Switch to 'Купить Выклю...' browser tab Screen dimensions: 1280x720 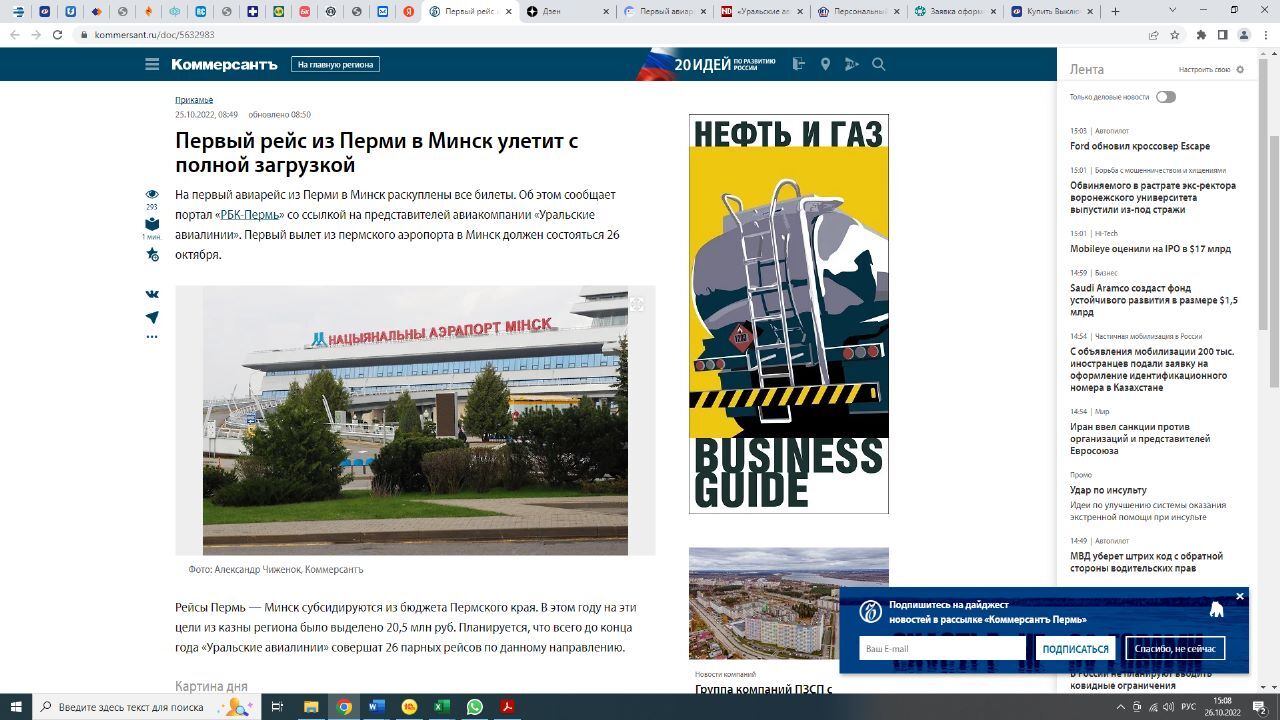1051,12
